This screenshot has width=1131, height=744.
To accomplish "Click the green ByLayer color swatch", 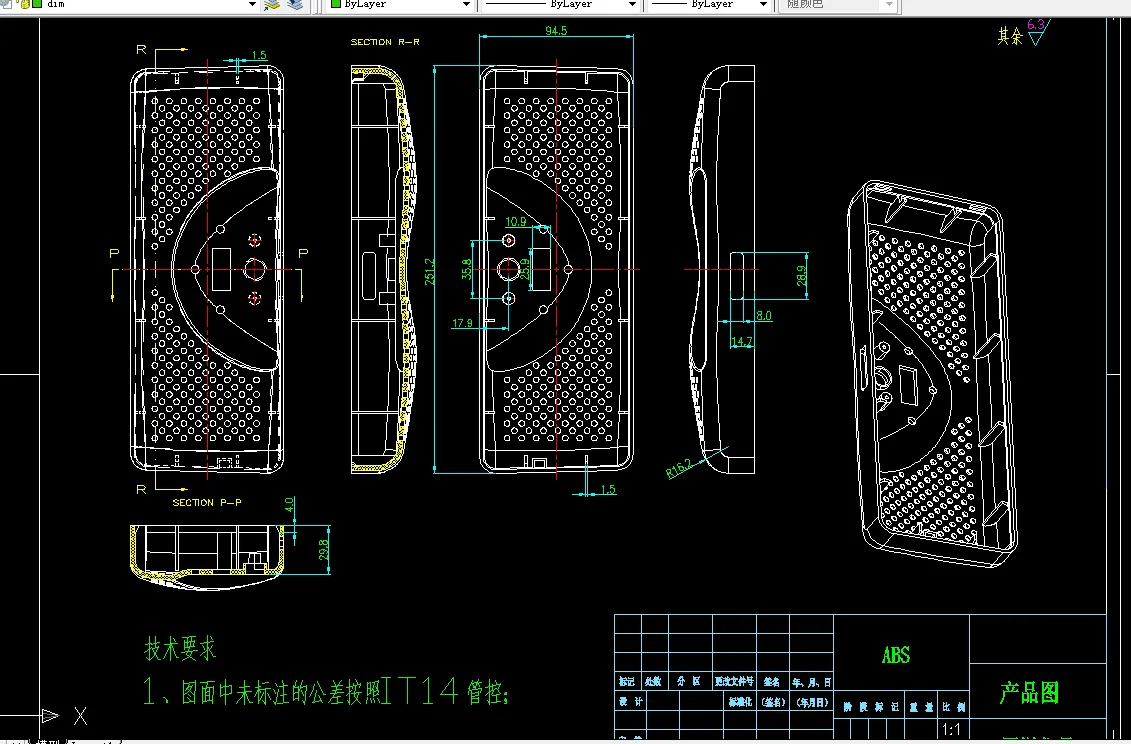I will tap(335, 4).
